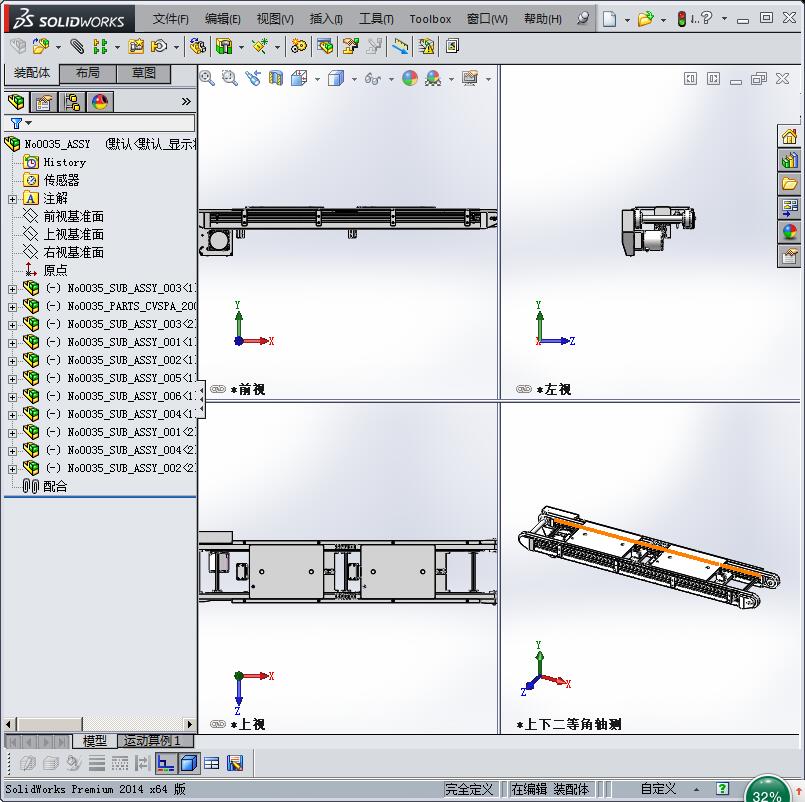Switch to the 草图 tab
Image resolution: width=805 pixels, height=802 pixels.
(144, 73)
